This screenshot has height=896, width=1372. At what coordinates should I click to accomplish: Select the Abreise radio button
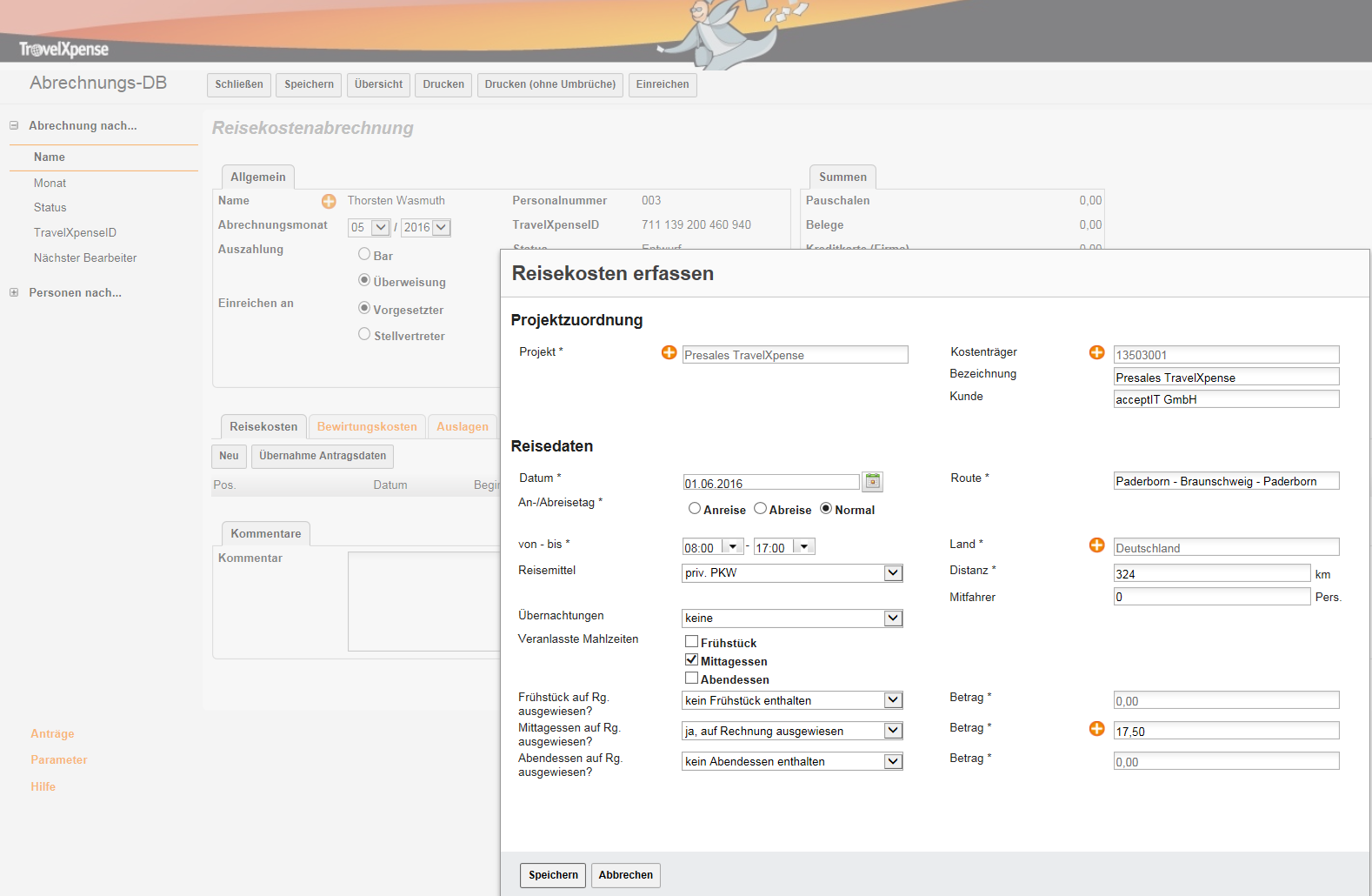click(760, 508)
